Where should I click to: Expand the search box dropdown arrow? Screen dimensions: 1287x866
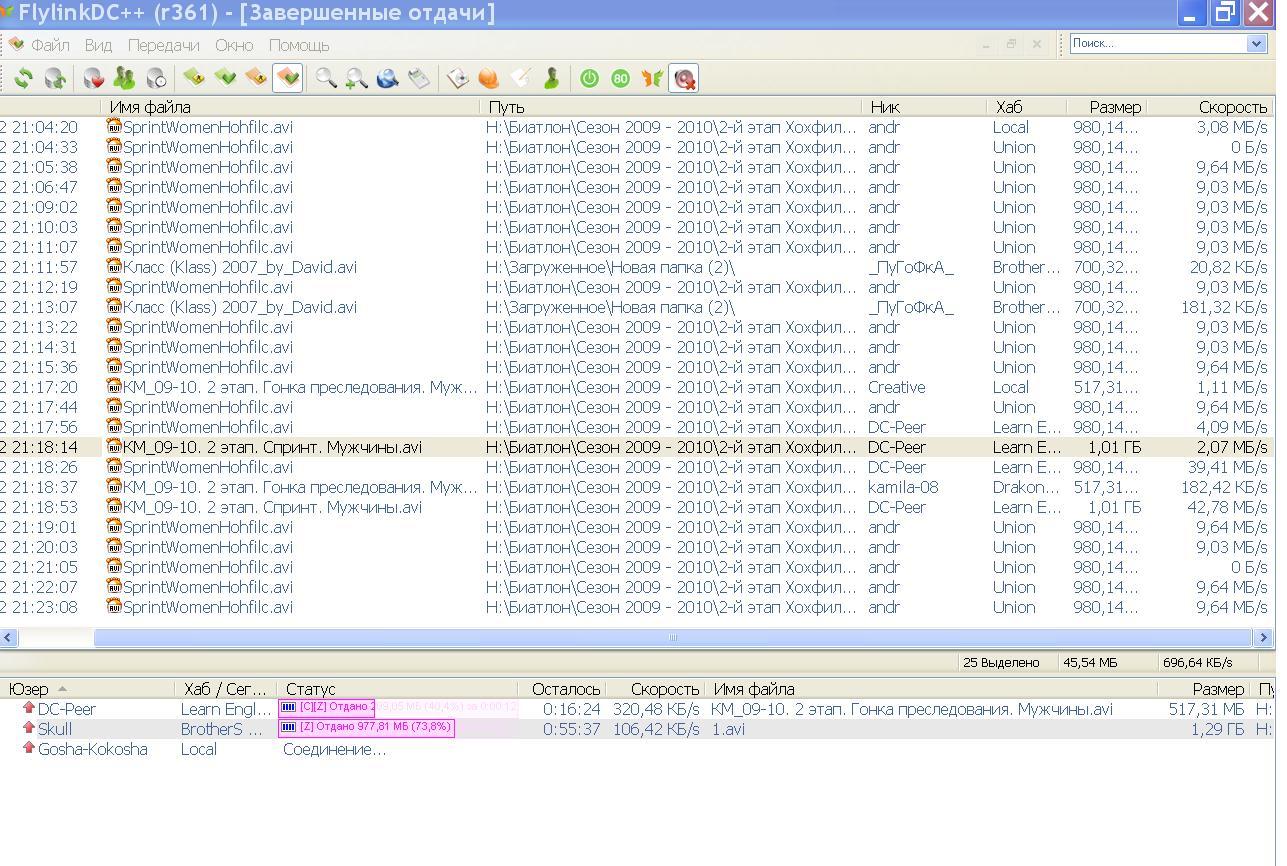1256,43
